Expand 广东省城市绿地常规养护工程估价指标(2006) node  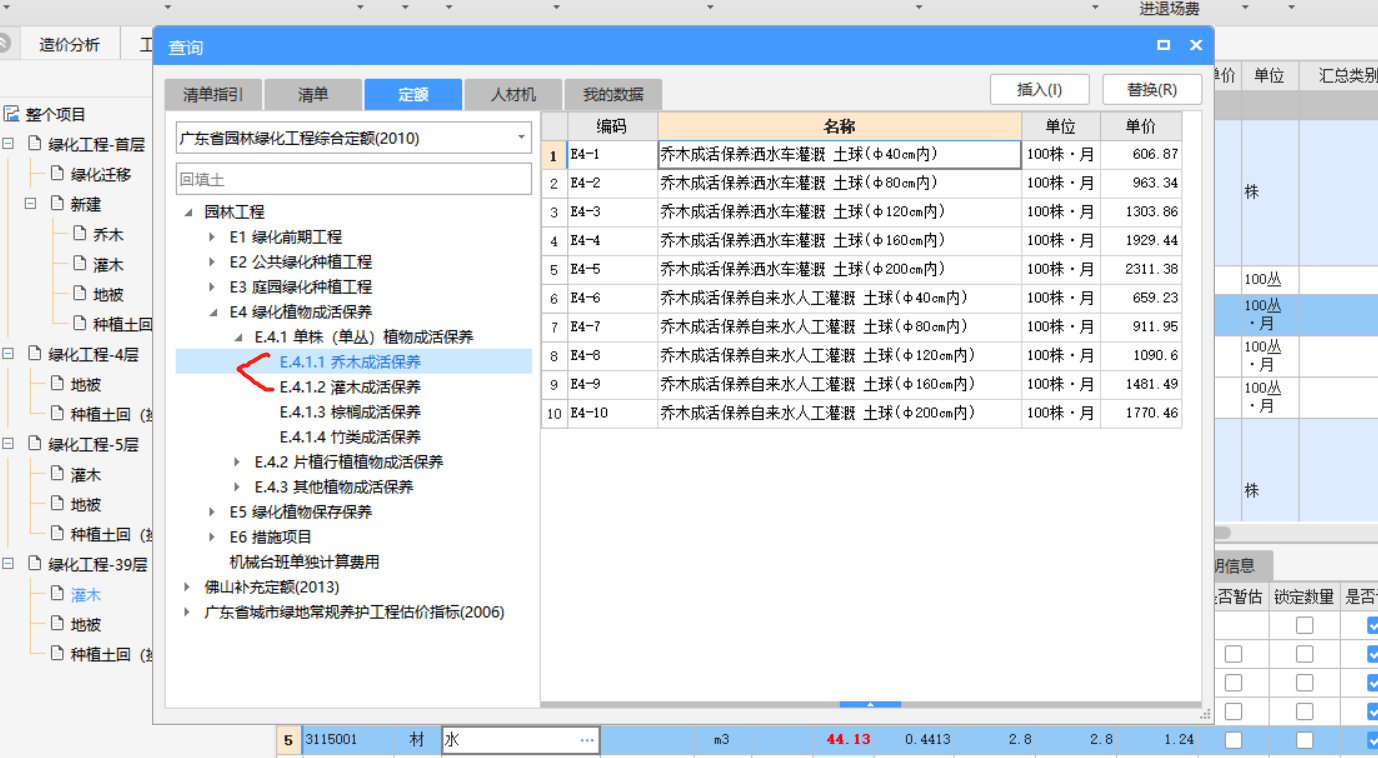click(x=188, y=612)
